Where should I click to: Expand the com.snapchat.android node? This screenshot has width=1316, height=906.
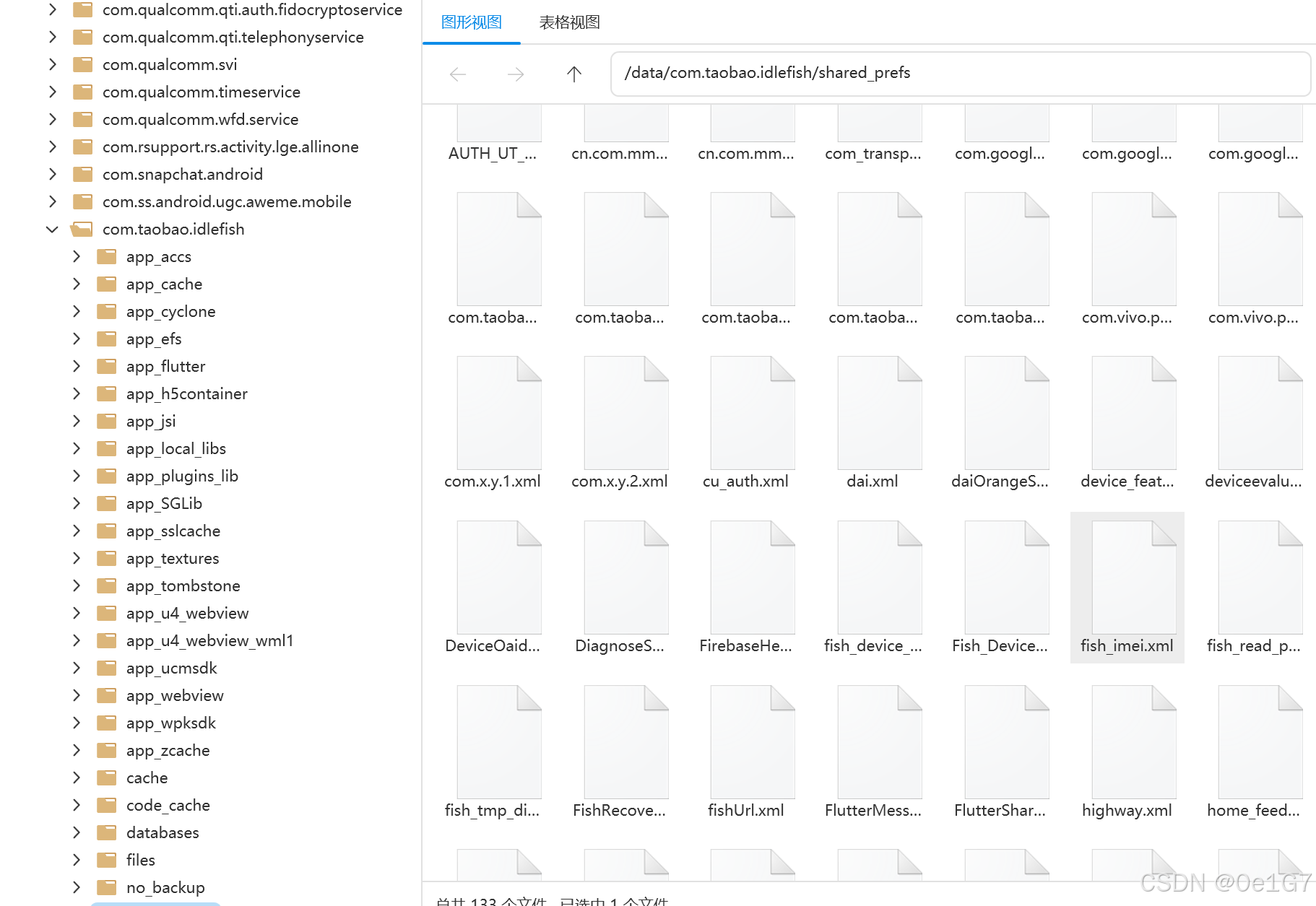pyautogui.click(x=52, y=174)
